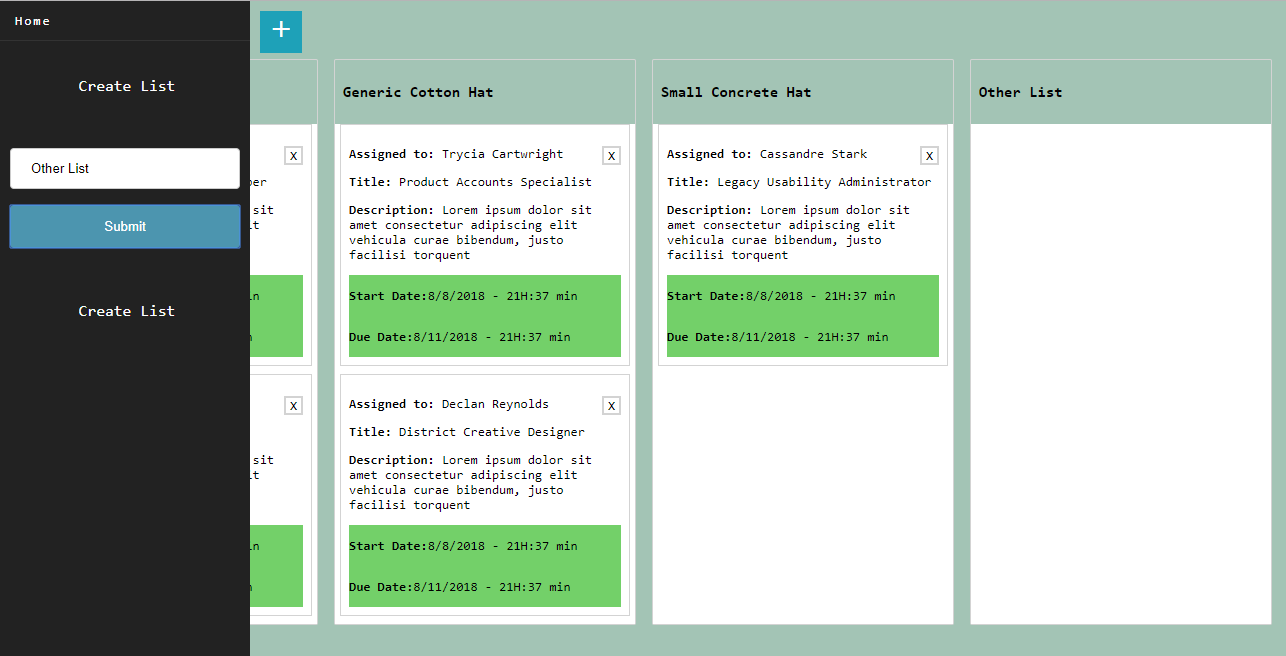Close the partially hidden lower-left task card
Viewport: 1286px width, 656px height.
293,405
